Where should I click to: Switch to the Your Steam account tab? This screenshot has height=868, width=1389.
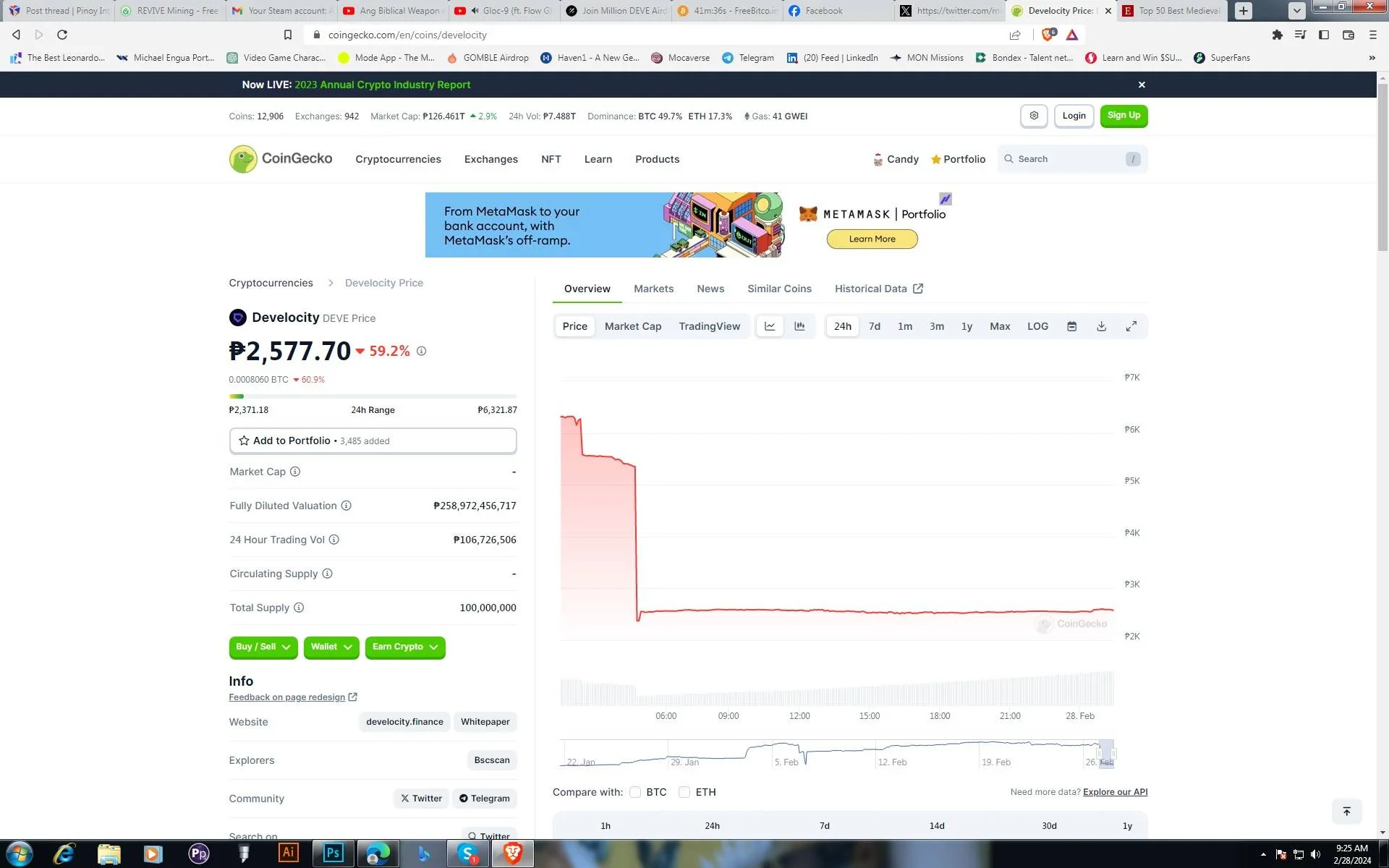[281, 11]
